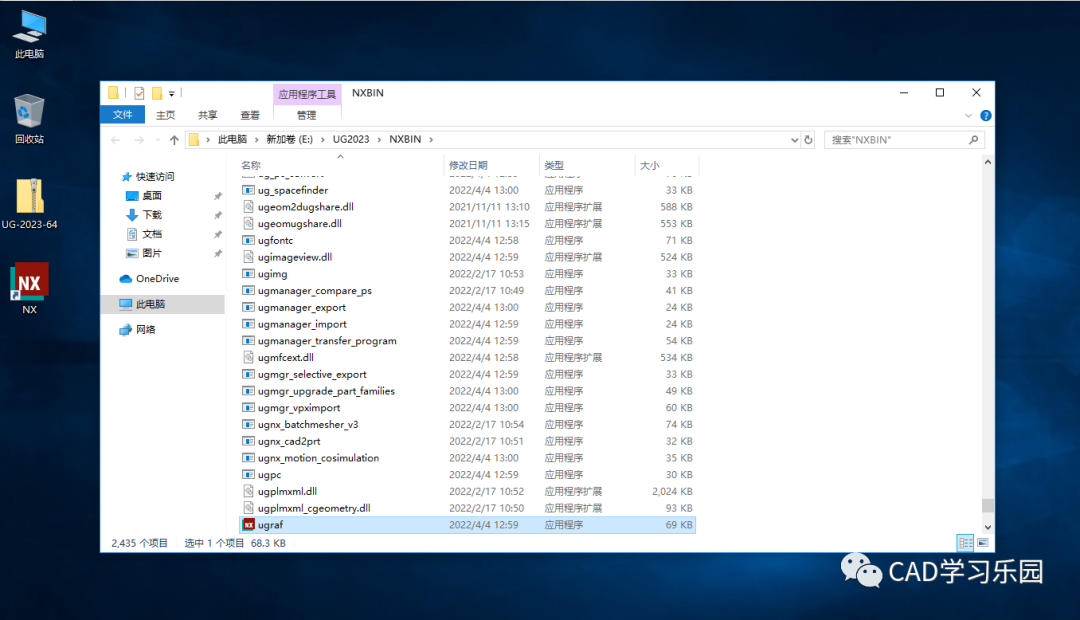Open the 主页 (Home) ribbon tab
This screenshot has height=620, width=1080.
tap(165, 115)
